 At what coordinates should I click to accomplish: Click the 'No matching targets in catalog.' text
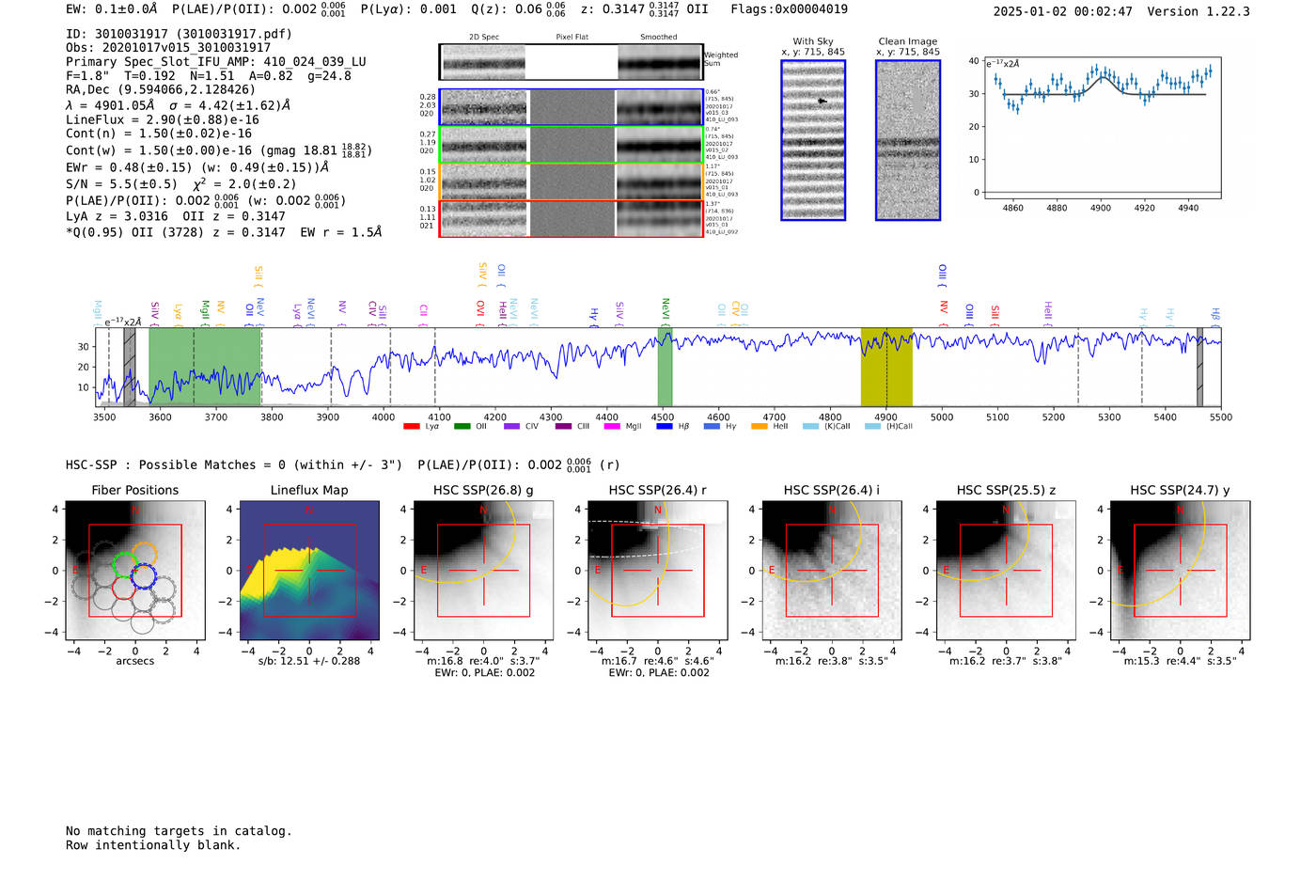[179, 831]
